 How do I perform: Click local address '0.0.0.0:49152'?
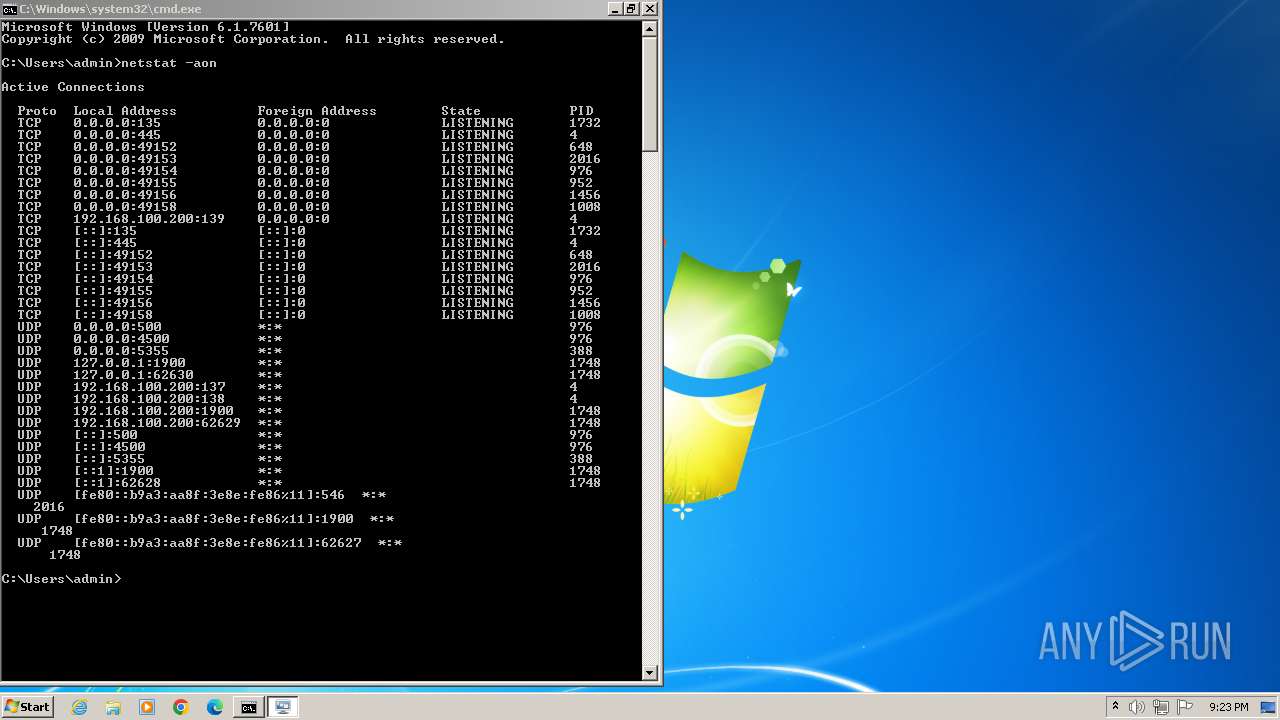pos(125,147)
